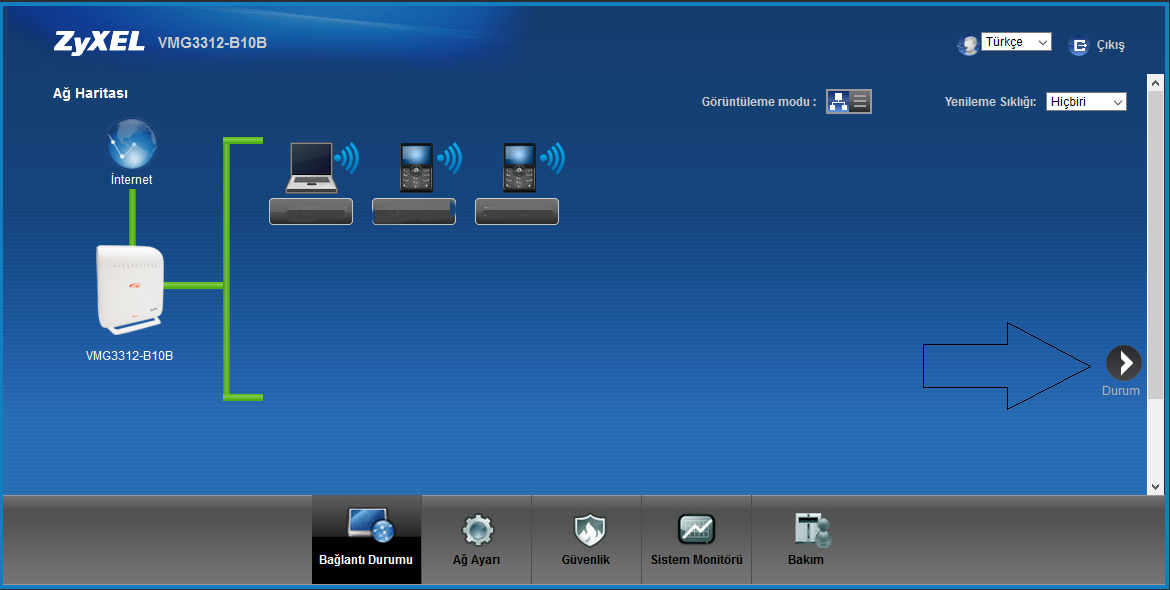Select the second wireless phone device icon
The image size is (1170, 590).
519,167
